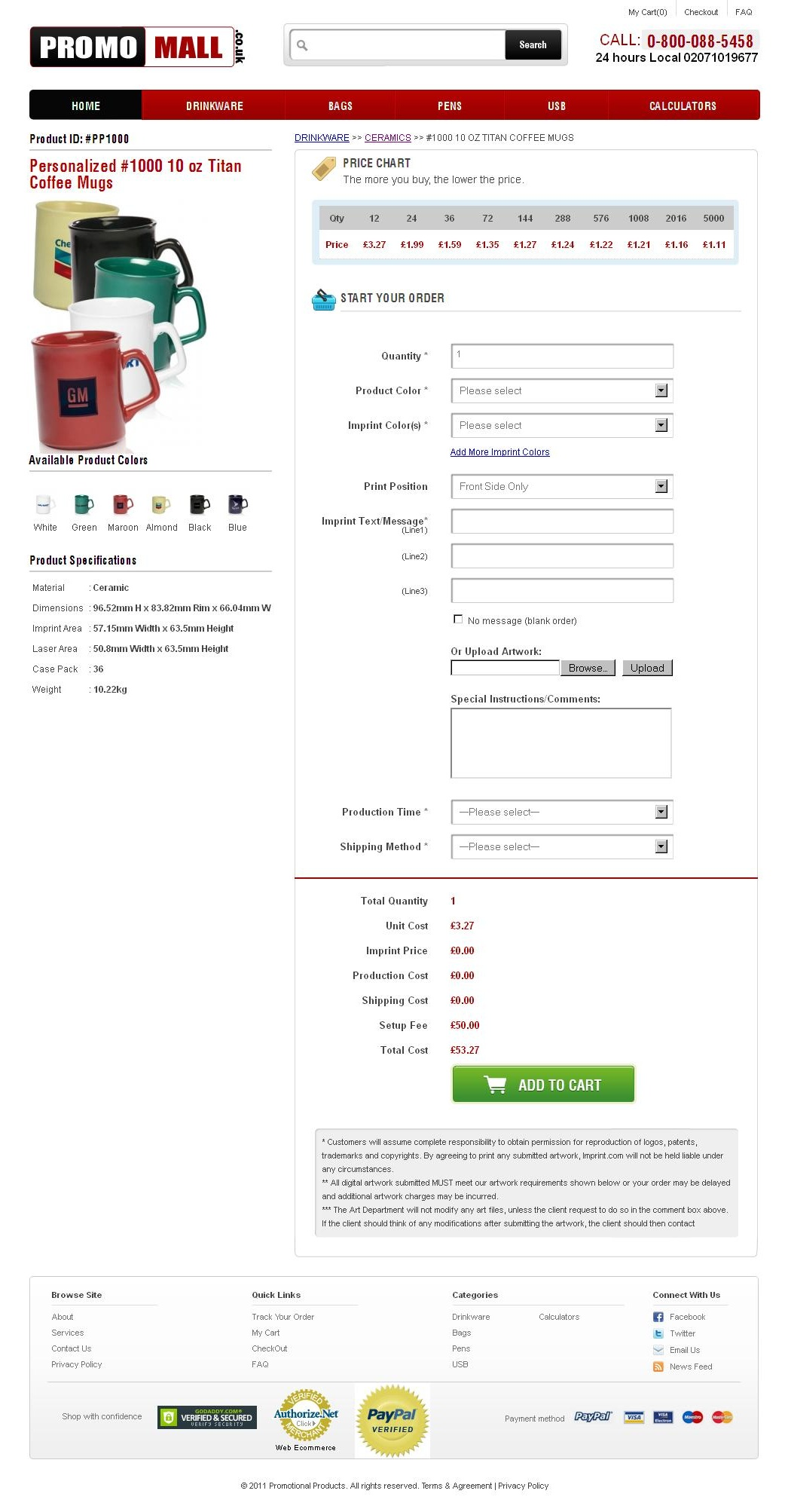The image size is (785, 1512).
Task: Click the Authorize.Net Verified Merchant seal
Action: coord(306,1420)
